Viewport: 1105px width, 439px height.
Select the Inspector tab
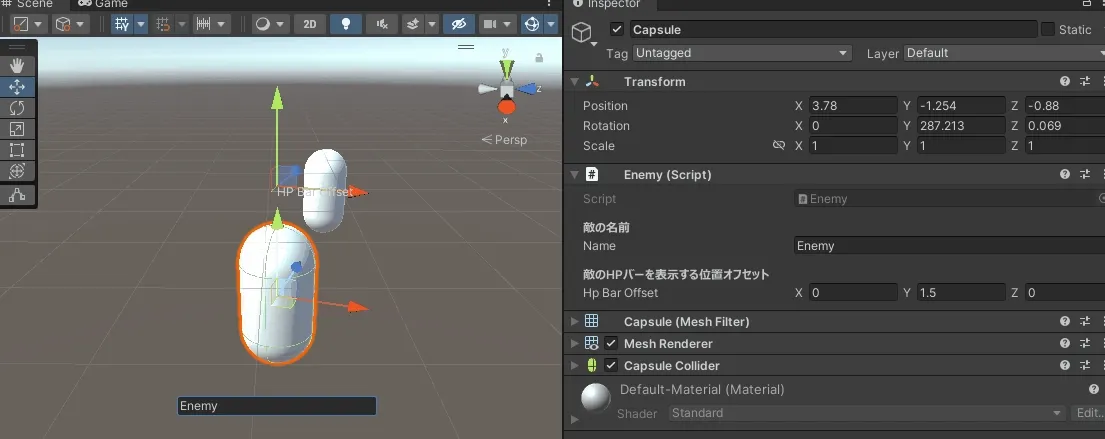coord(611,4)
